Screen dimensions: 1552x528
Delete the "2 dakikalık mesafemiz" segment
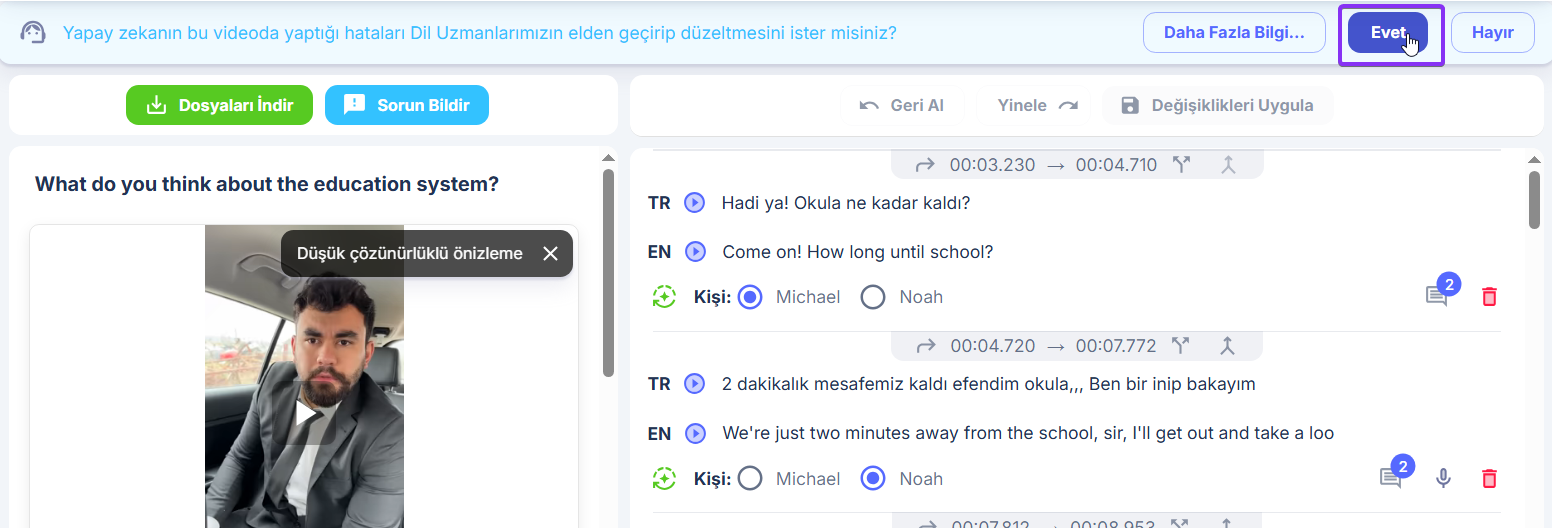click(1489, 479)
